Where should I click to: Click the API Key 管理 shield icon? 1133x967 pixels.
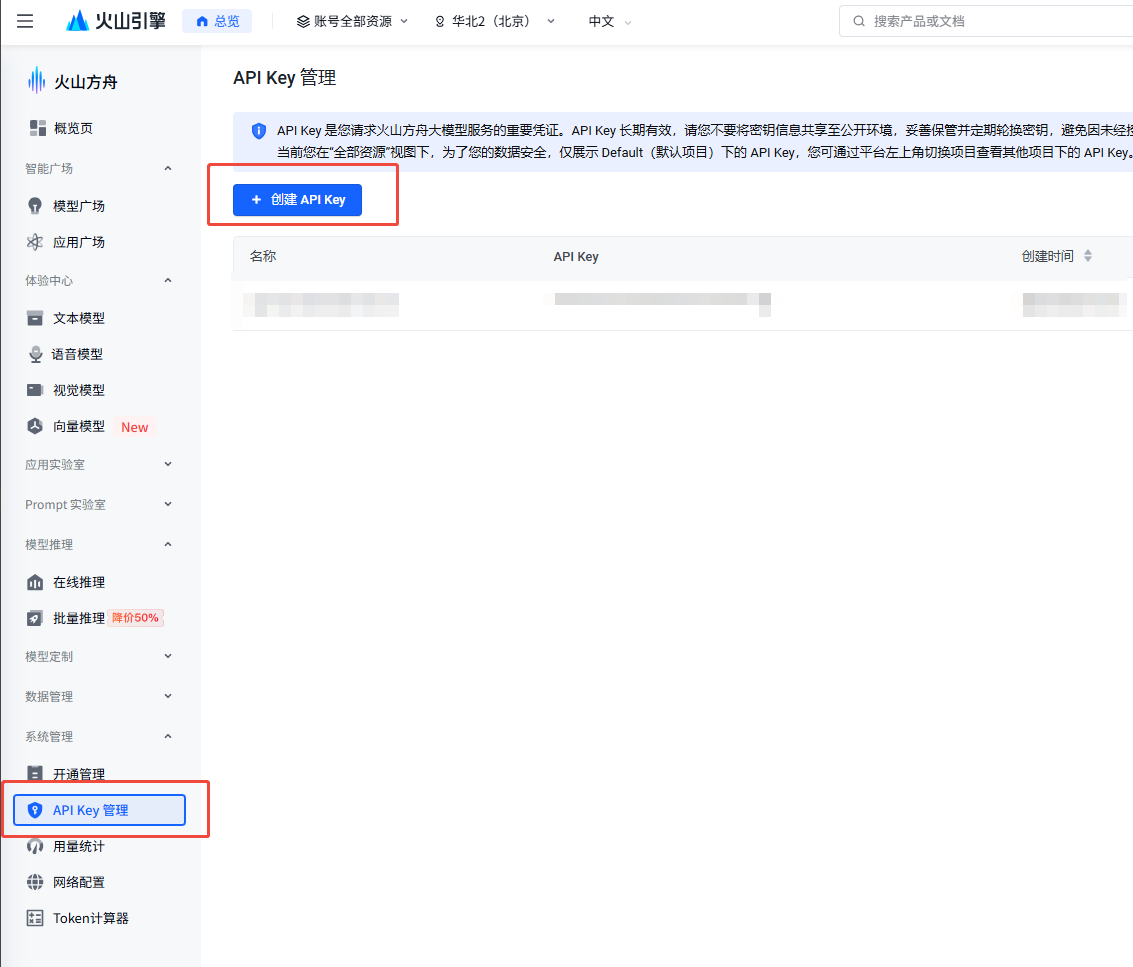(35, 810)
